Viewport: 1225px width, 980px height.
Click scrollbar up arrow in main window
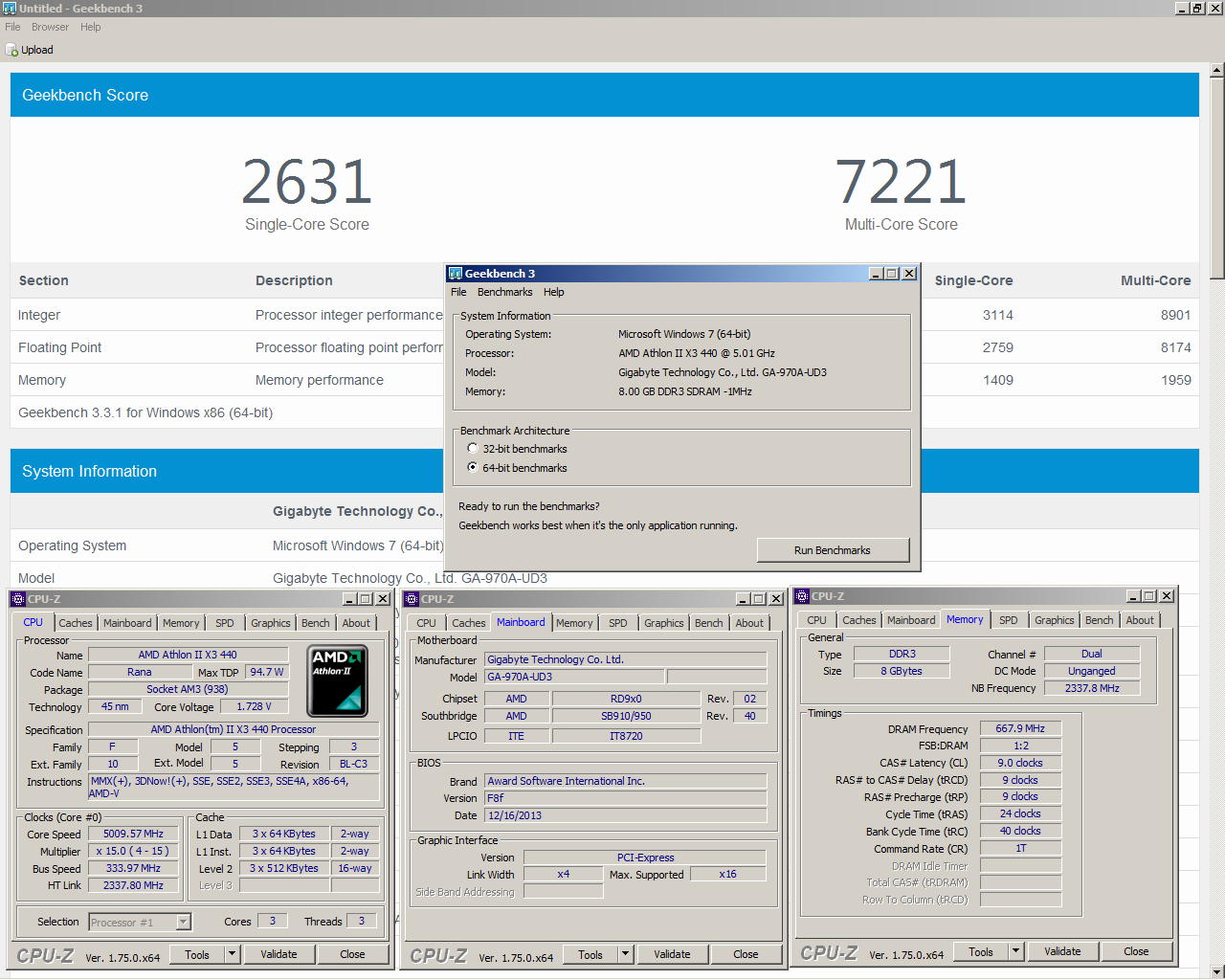coord(1217,70)
